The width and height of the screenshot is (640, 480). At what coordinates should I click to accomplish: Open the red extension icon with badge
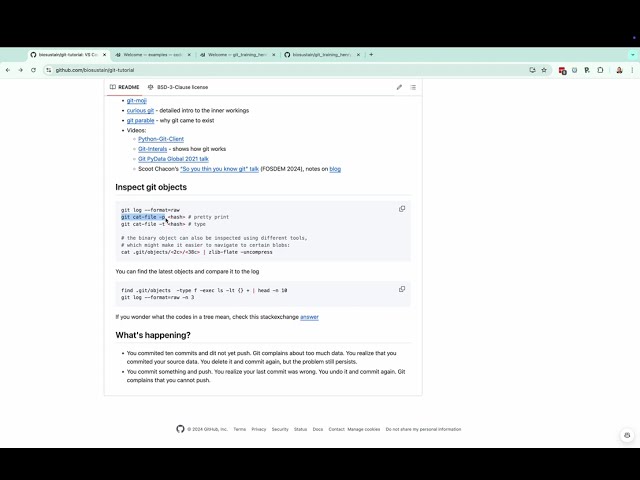pos(562,71)
